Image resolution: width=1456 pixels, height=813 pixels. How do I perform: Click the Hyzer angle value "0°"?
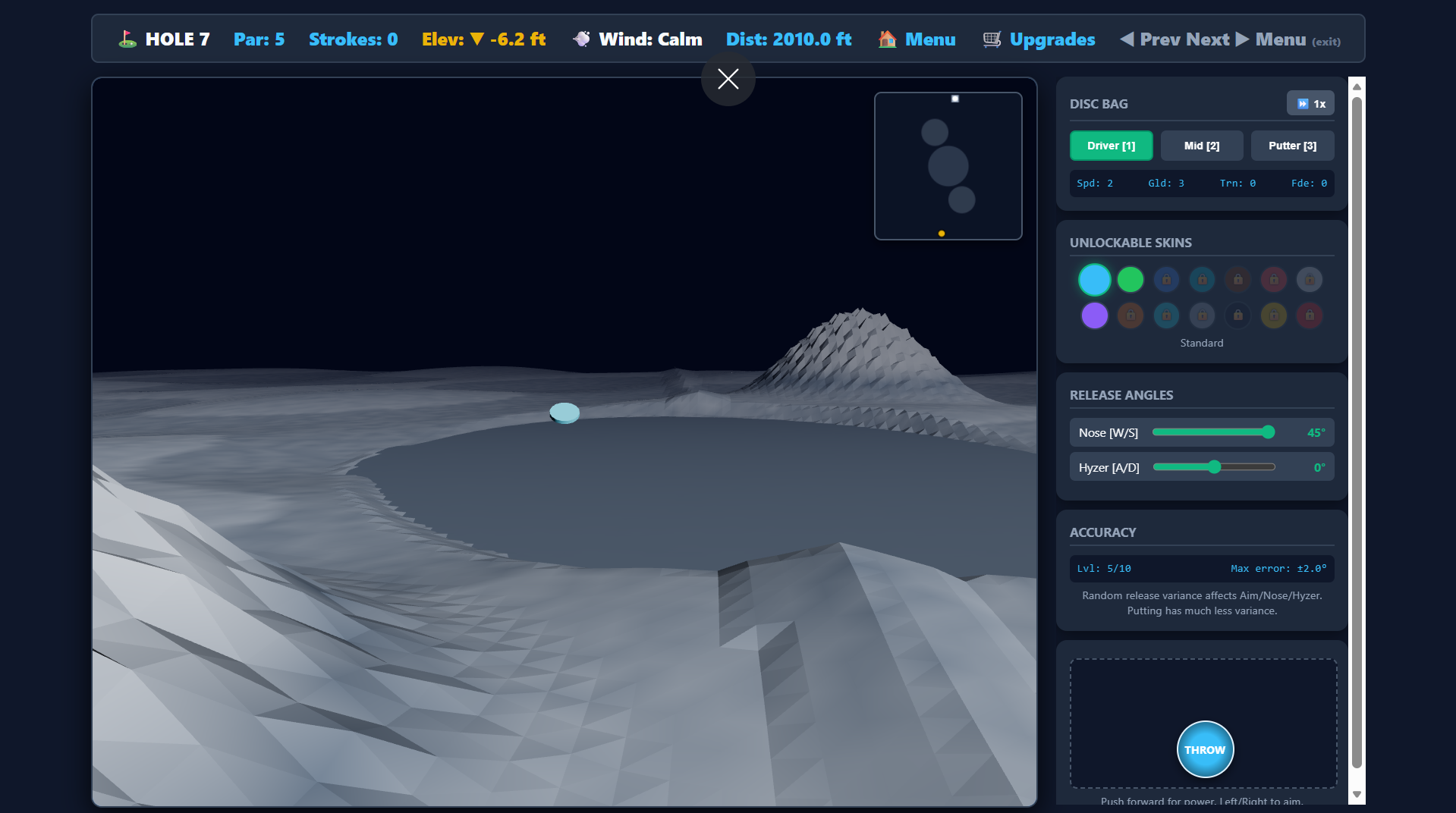[1319, 467]
